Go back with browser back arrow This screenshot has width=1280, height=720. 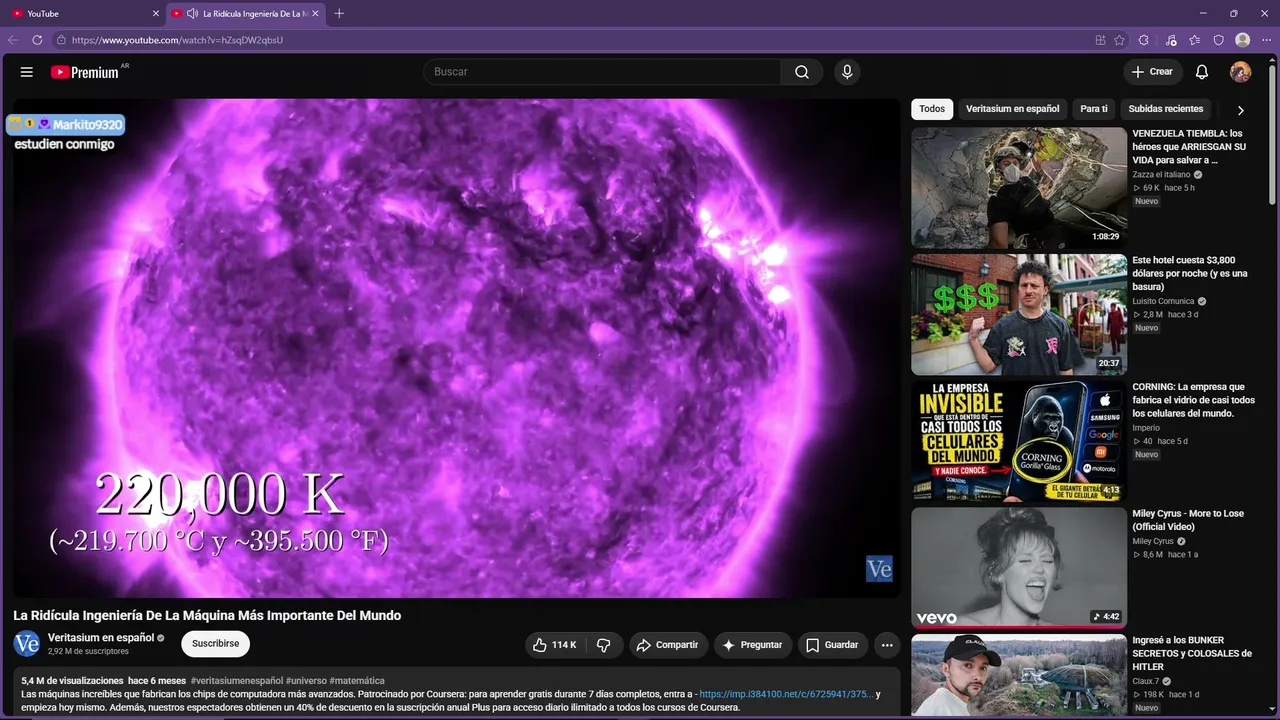point(13,40)
